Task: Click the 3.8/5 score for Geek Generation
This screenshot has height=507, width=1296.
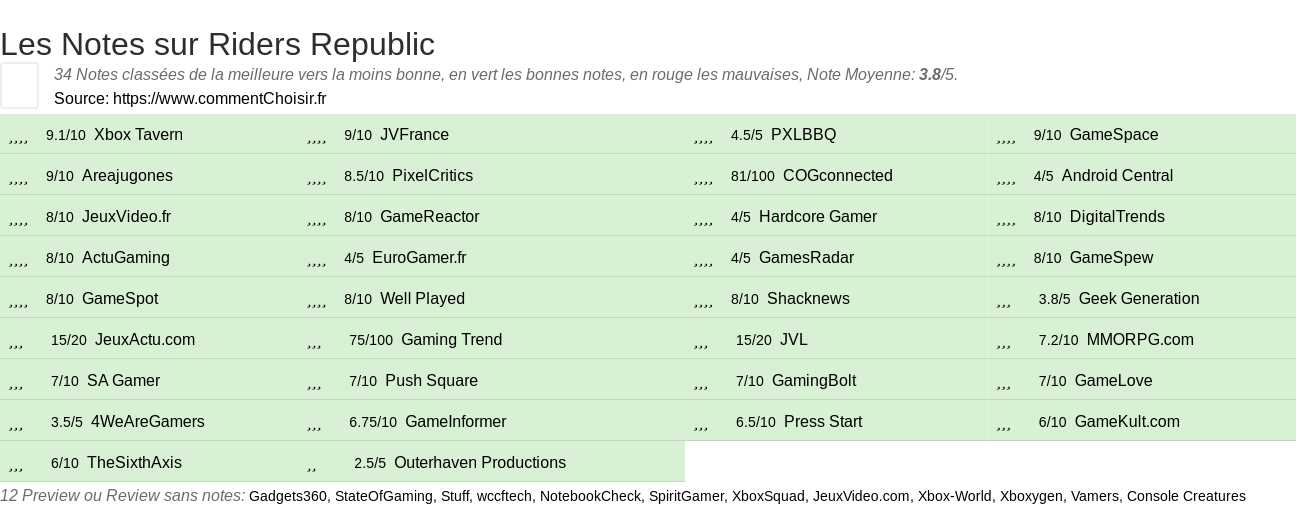Action: (1054, 299)
